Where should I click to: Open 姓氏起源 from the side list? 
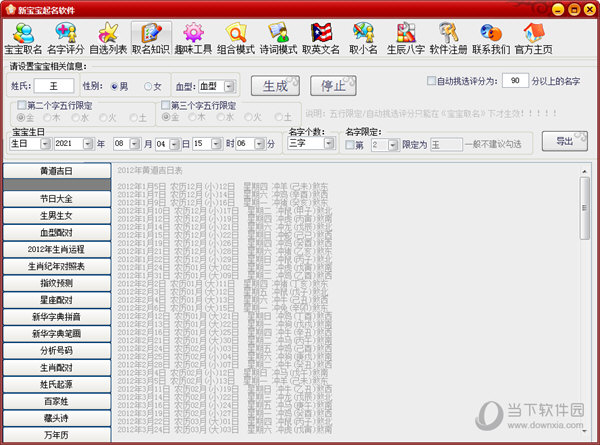point(57,384)
